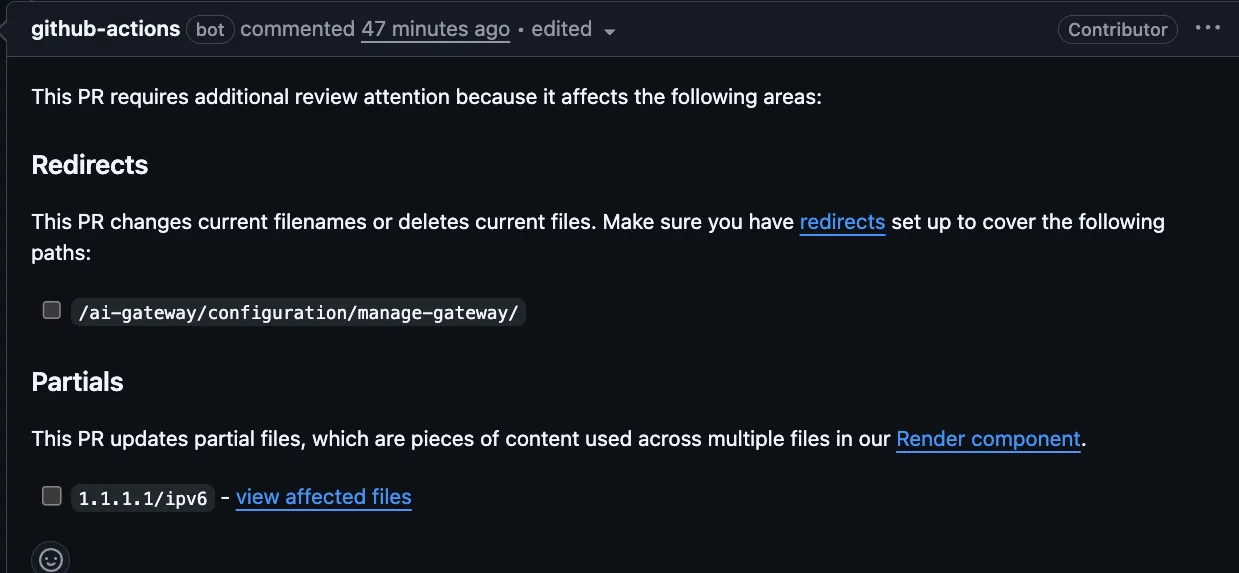Click the "changes current filenames" paragraph text

[x=400, y=221]
